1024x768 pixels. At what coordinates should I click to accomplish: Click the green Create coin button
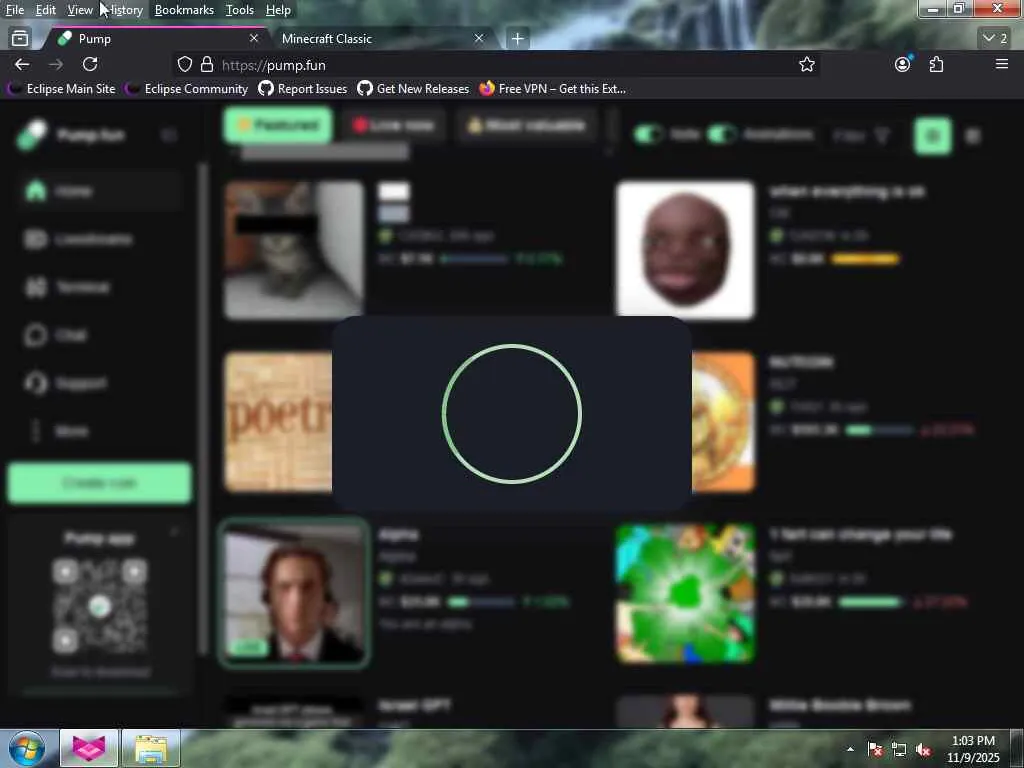99,483
